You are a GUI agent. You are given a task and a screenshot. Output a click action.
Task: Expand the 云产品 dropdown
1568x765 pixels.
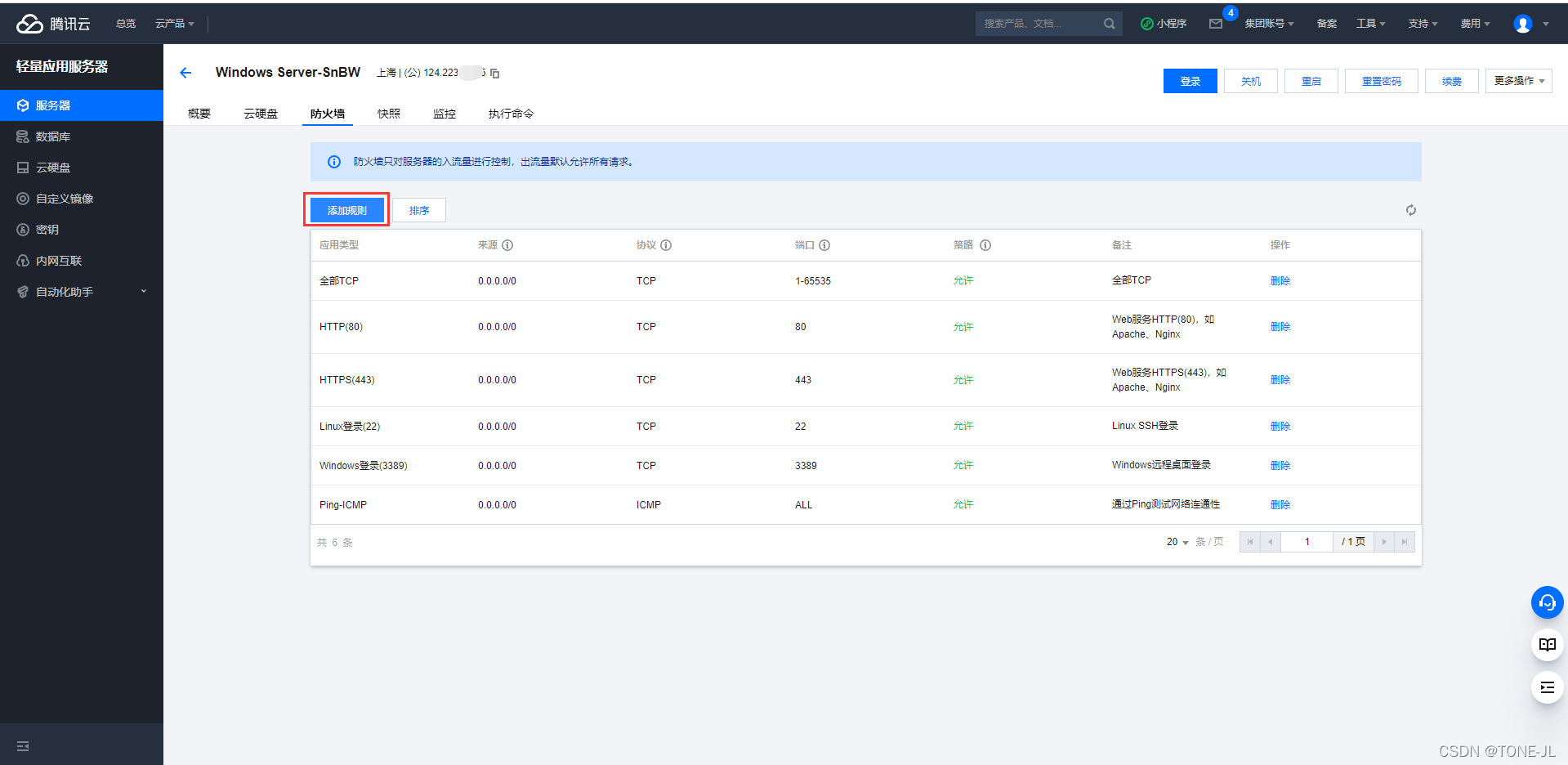[175, 24]
